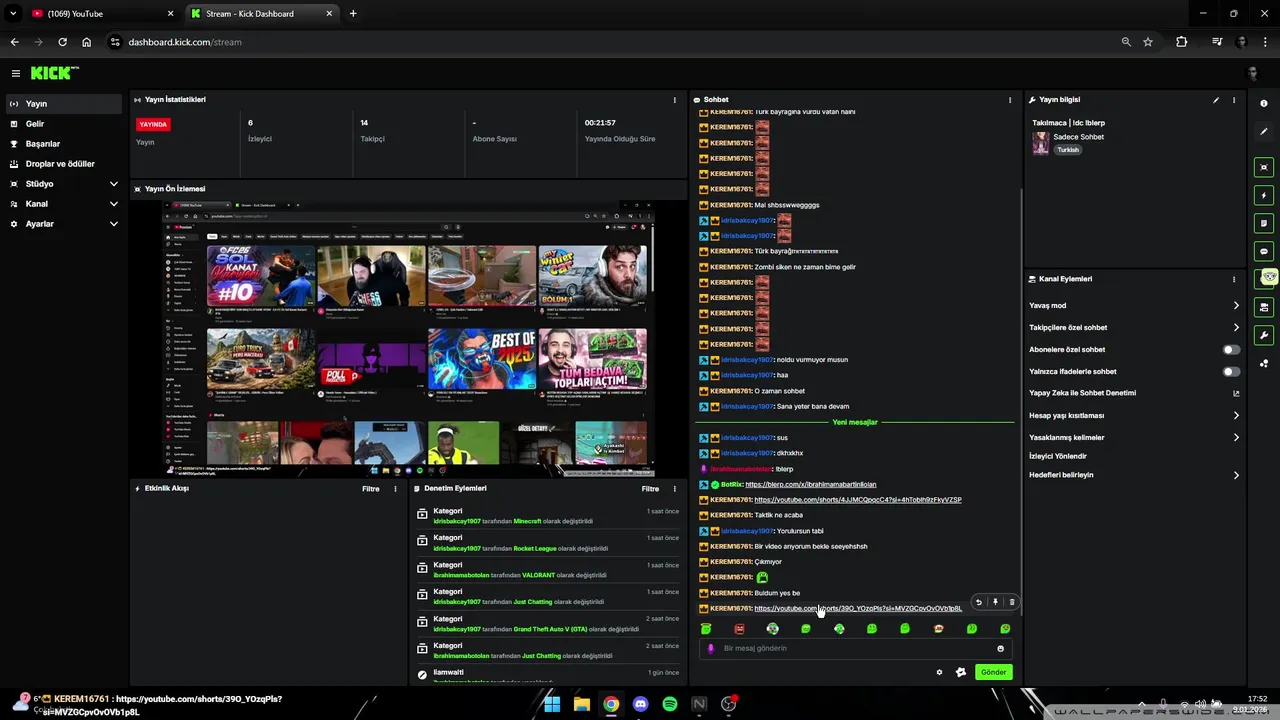The height and width of the screenshot is (720, 1280).
Task: Expand the Kanal sidebar menu
Action: pyautogui.click(x=64, y=204)
